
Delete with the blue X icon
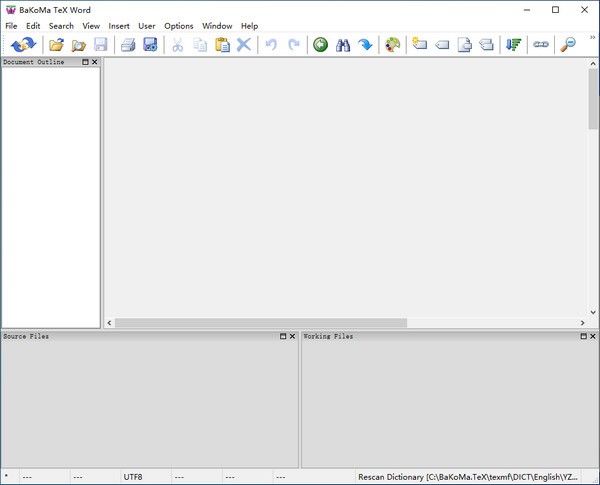(x=244, y=45)
